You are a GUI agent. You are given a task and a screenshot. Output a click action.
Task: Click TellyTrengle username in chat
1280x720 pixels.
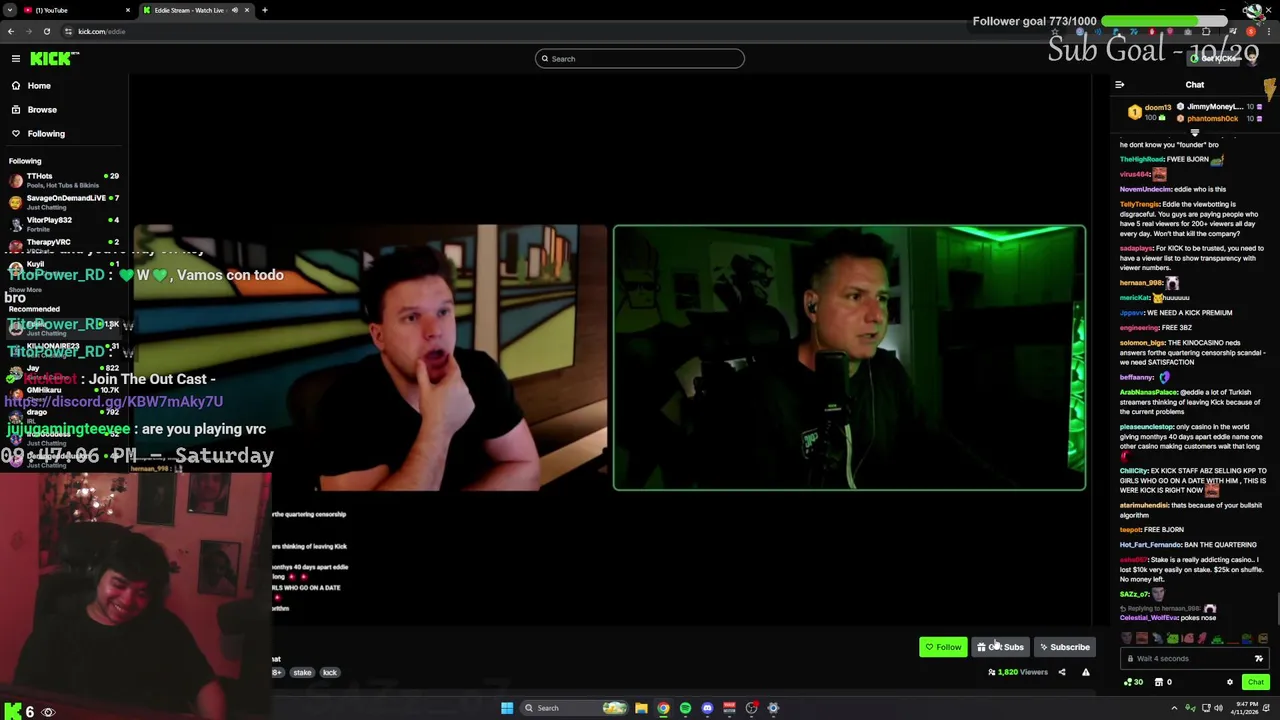[1139, 205]
